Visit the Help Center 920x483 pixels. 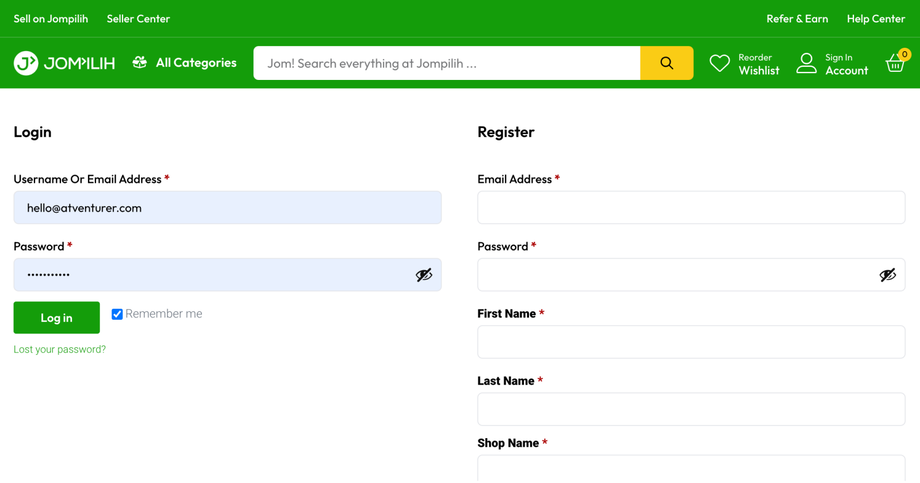tap(875, 19)
